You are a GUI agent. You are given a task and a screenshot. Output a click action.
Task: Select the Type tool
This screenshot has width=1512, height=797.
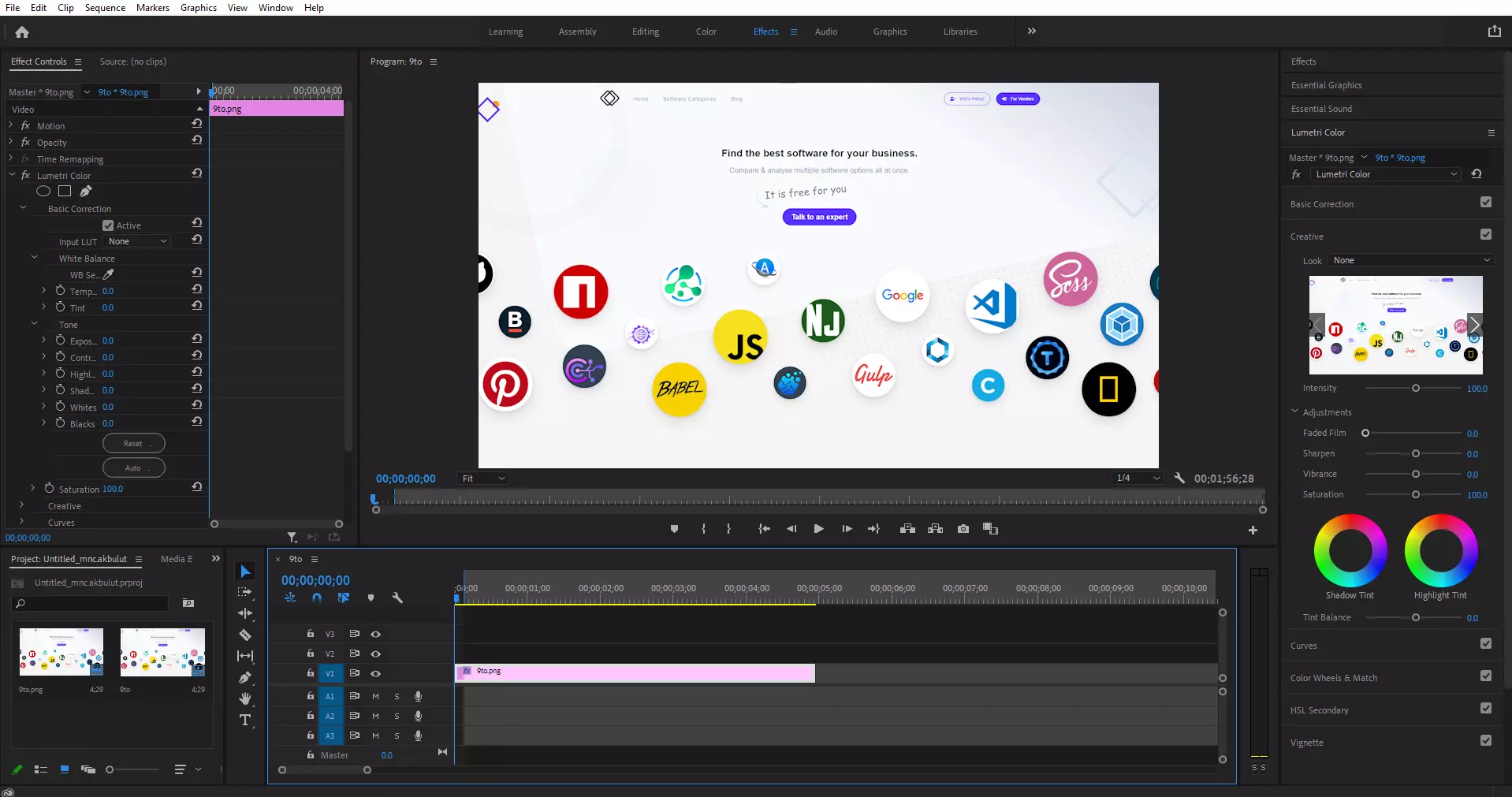click(245, 720)
